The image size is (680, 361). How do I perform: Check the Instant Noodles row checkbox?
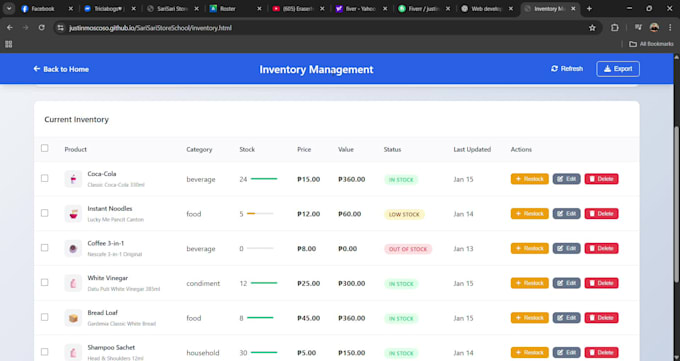(45, 213)
